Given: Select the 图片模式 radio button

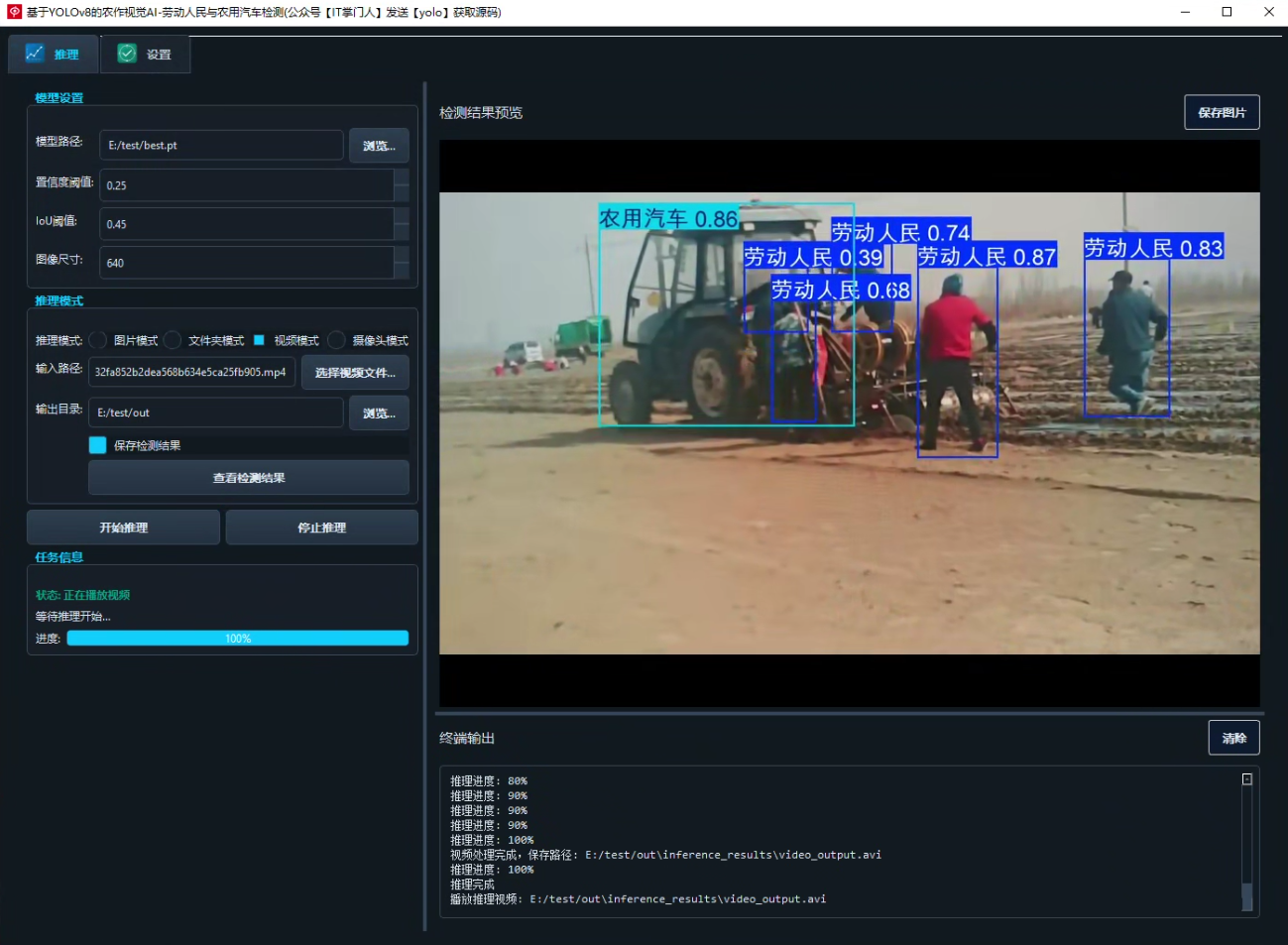Looking at the screenshot, I should (98, 340).
